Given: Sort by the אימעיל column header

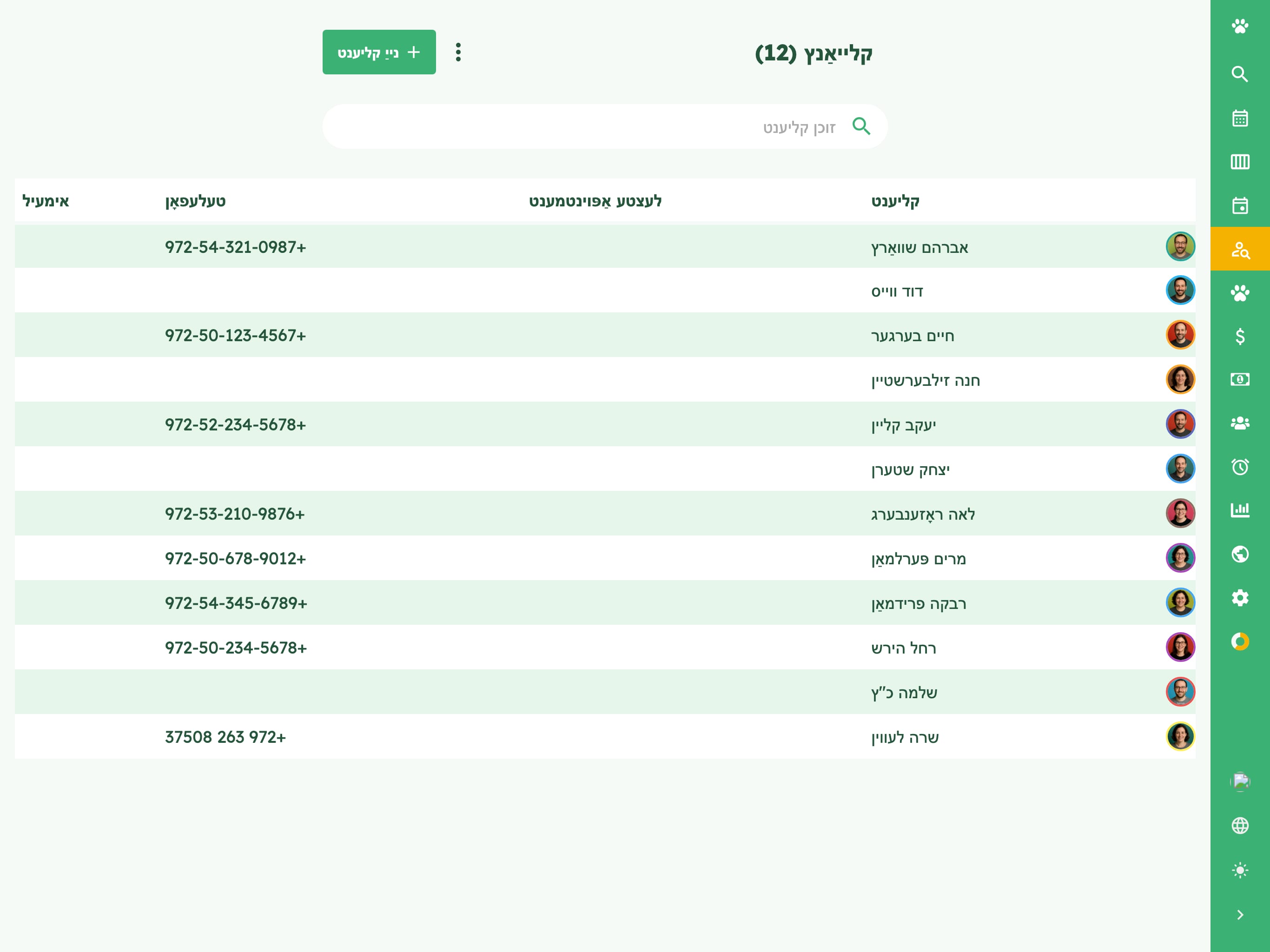Looking at the screenshot, I should coord(46,201).
